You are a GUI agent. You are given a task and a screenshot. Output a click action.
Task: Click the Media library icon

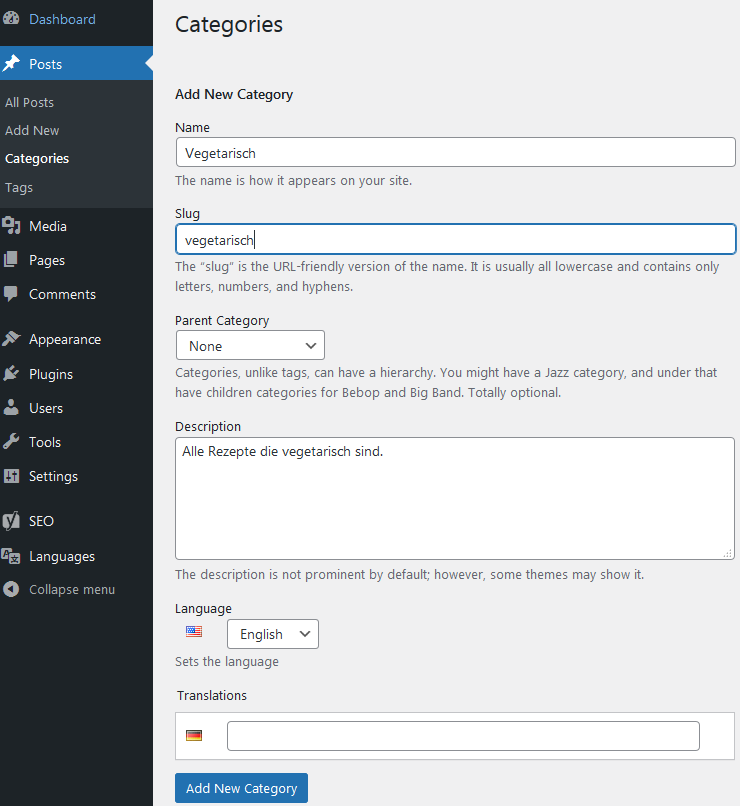(11, 226)
